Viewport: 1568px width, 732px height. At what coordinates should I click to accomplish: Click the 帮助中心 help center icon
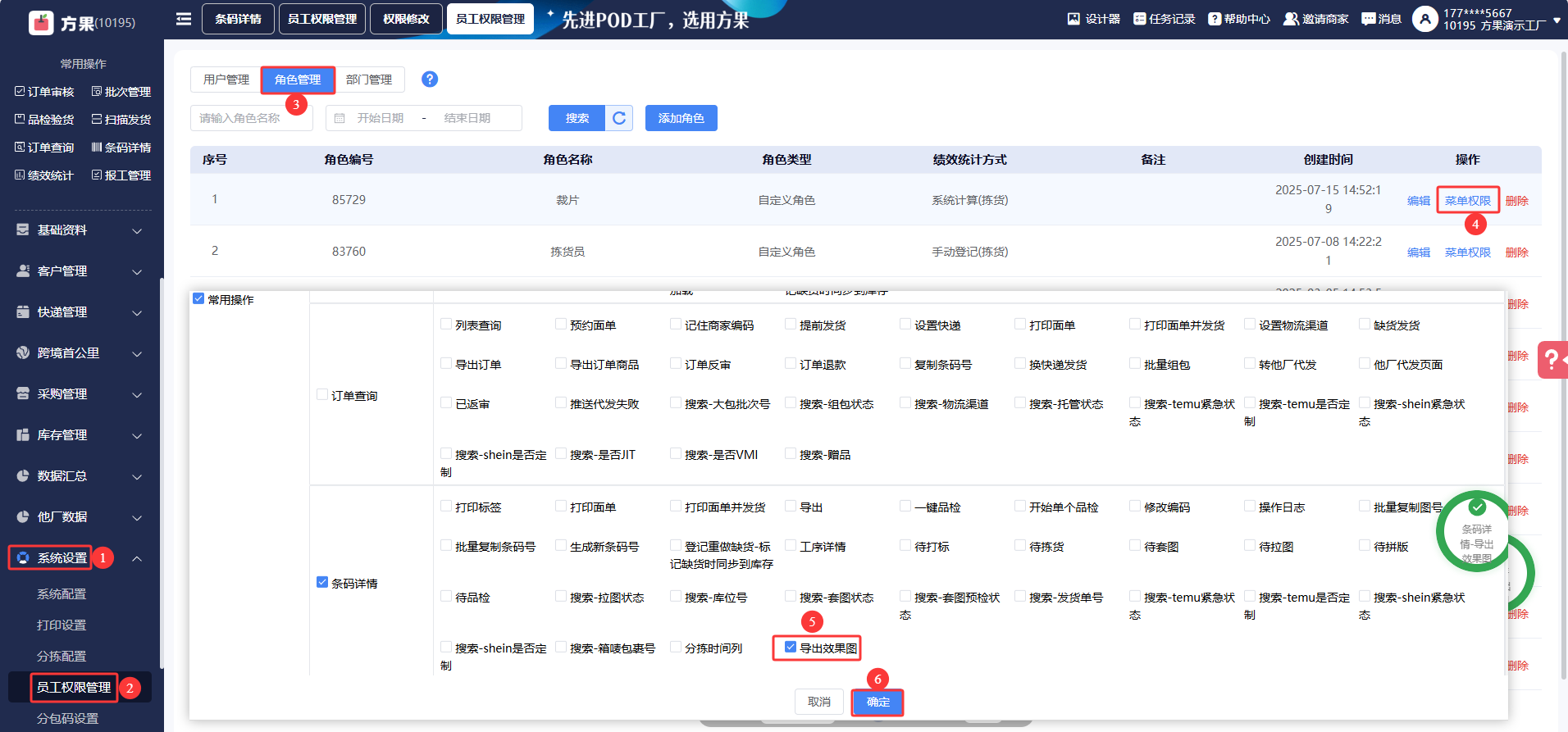[1215, 19]
